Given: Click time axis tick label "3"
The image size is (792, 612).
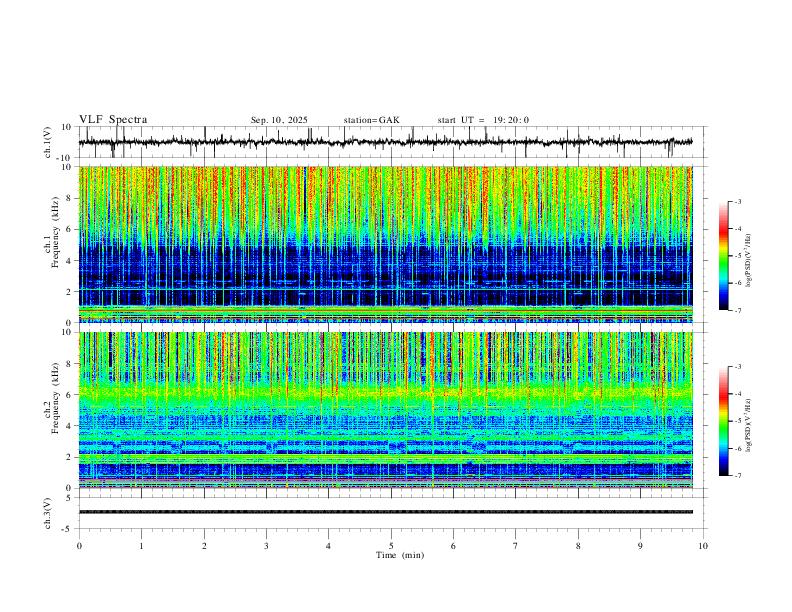Looking at the screenshot, I should click(x=266, y=546).
